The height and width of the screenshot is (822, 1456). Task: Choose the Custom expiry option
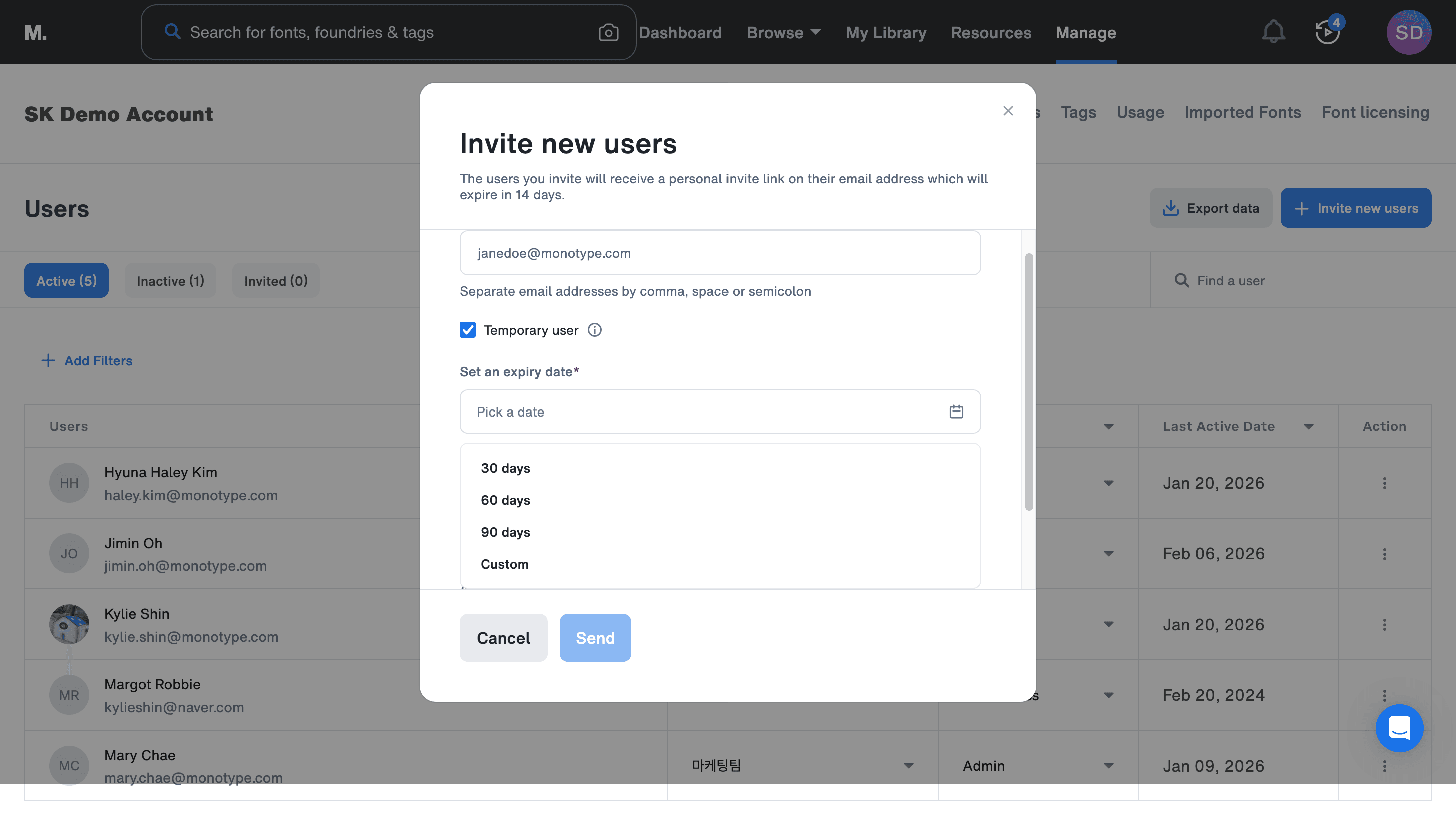504,564
